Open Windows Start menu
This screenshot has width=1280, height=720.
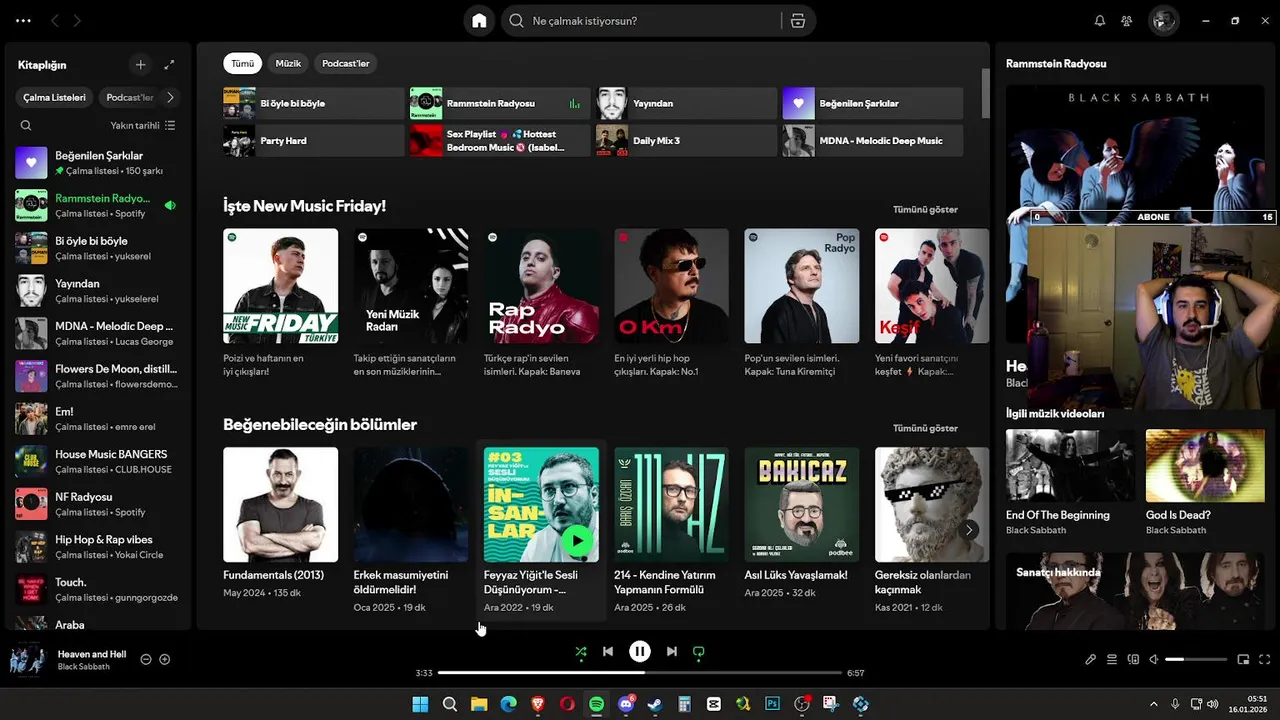coord(420,704)
